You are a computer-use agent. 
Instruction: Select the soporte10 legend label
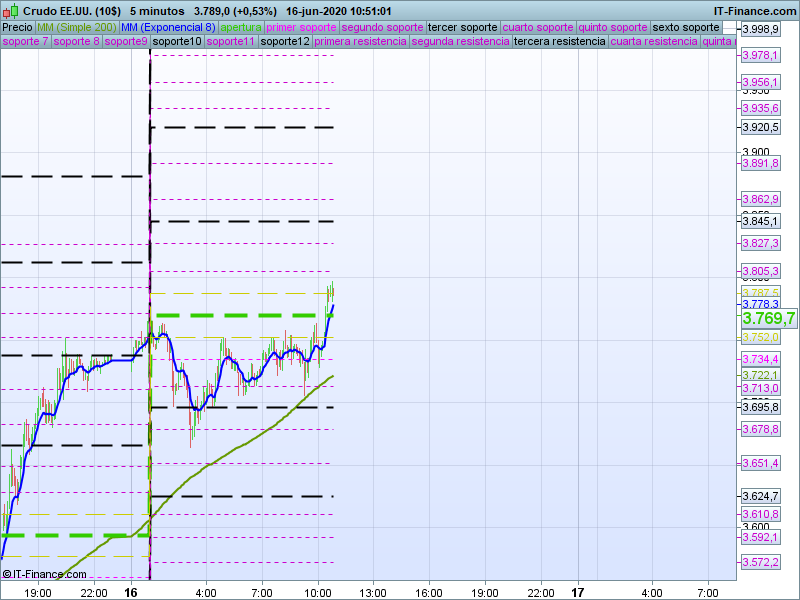click(x=177, y=42)
